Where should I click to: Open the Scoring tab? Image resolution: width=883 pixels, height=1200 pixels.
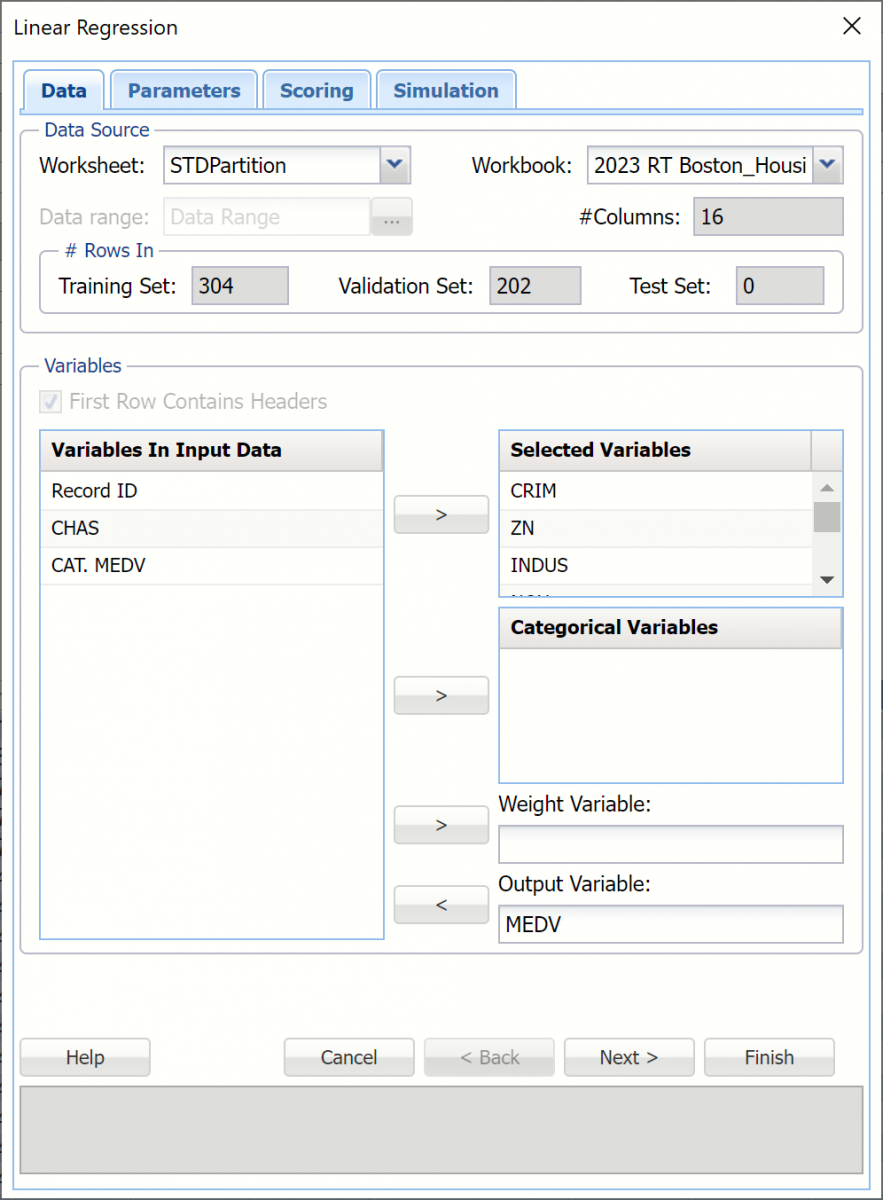pyautogui.click(x=316, y=91)
